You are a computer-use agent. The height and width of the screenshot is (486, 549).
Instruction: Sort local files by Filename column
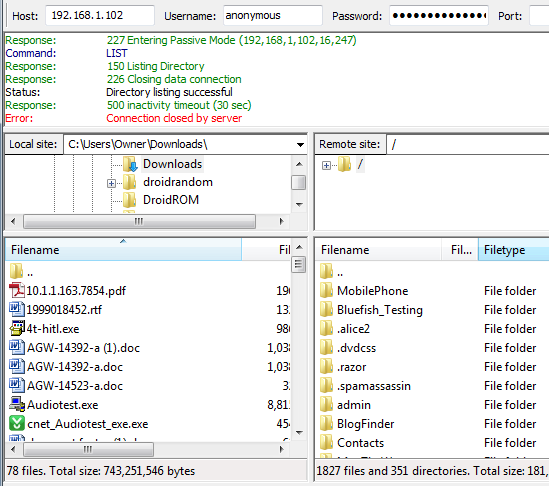(x=123, y=250)
